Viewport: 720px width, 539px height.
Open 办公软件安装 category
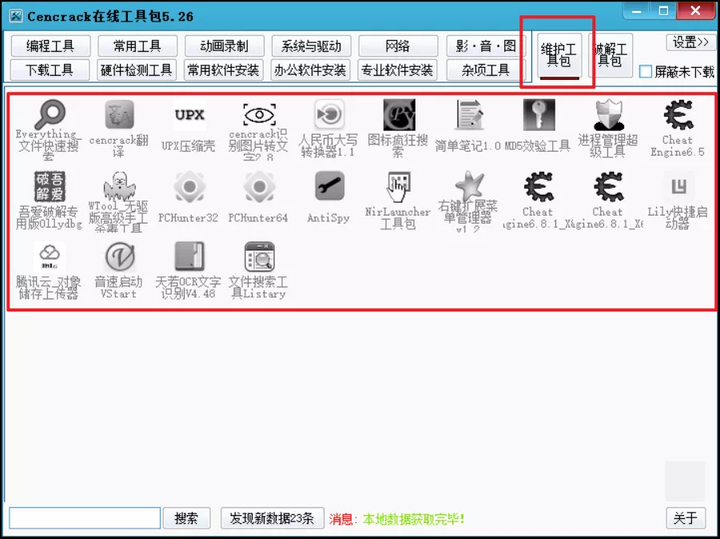tap(310, 70)
